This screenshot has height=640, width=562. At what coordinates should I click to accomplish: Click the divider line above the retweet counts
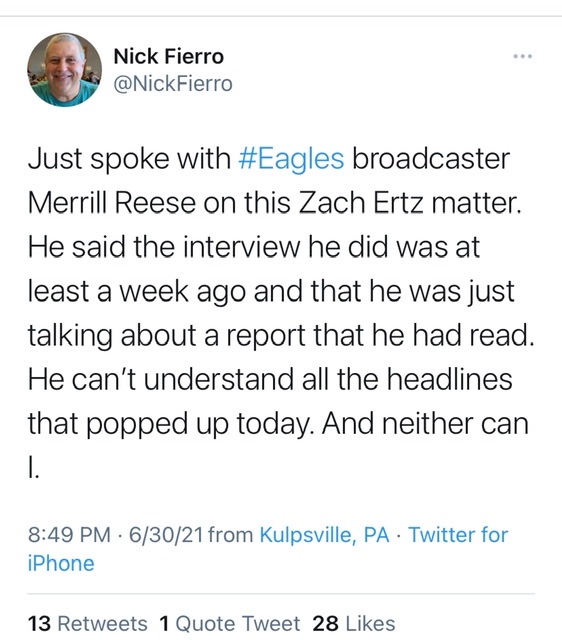point(281,594)
